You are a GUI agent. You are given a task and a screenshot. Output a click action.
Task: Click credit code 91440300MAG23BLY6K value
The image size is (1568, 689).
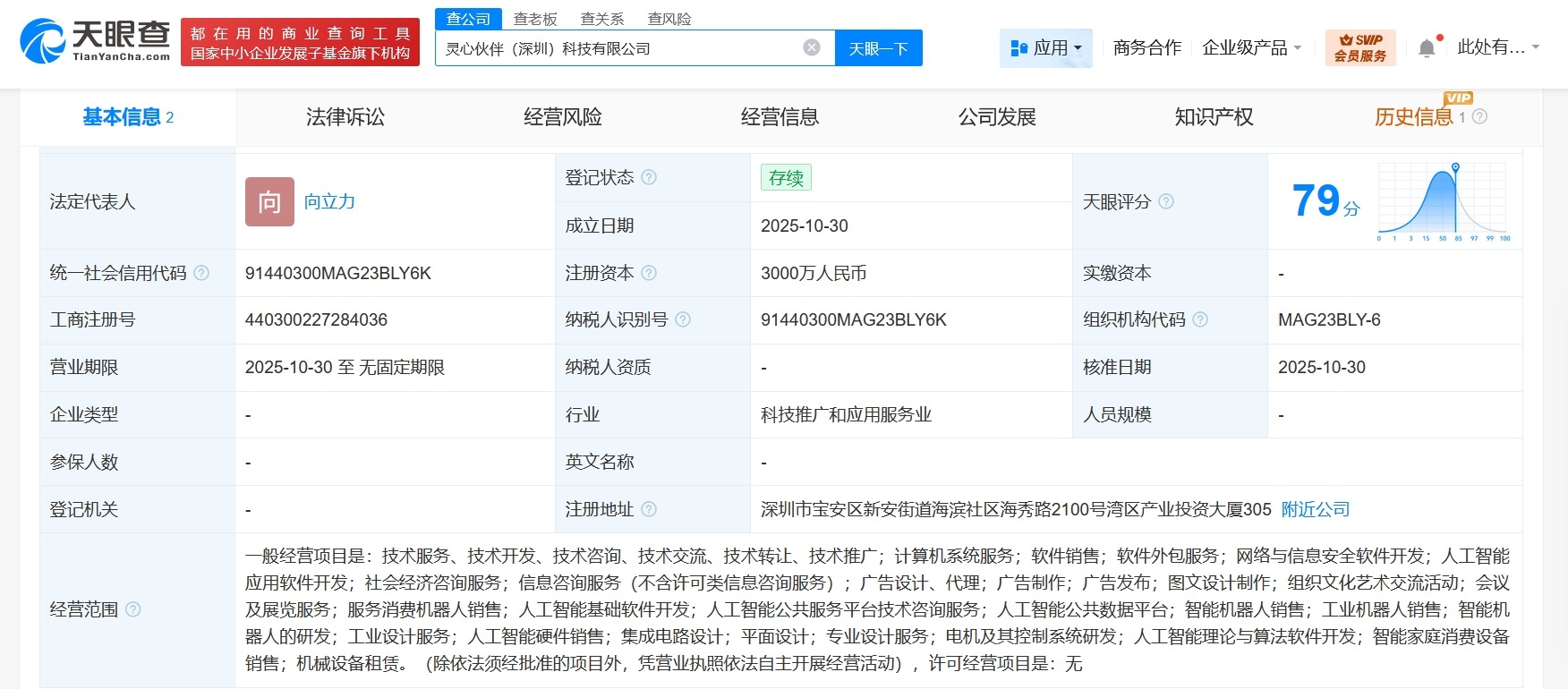click(338, 273)
